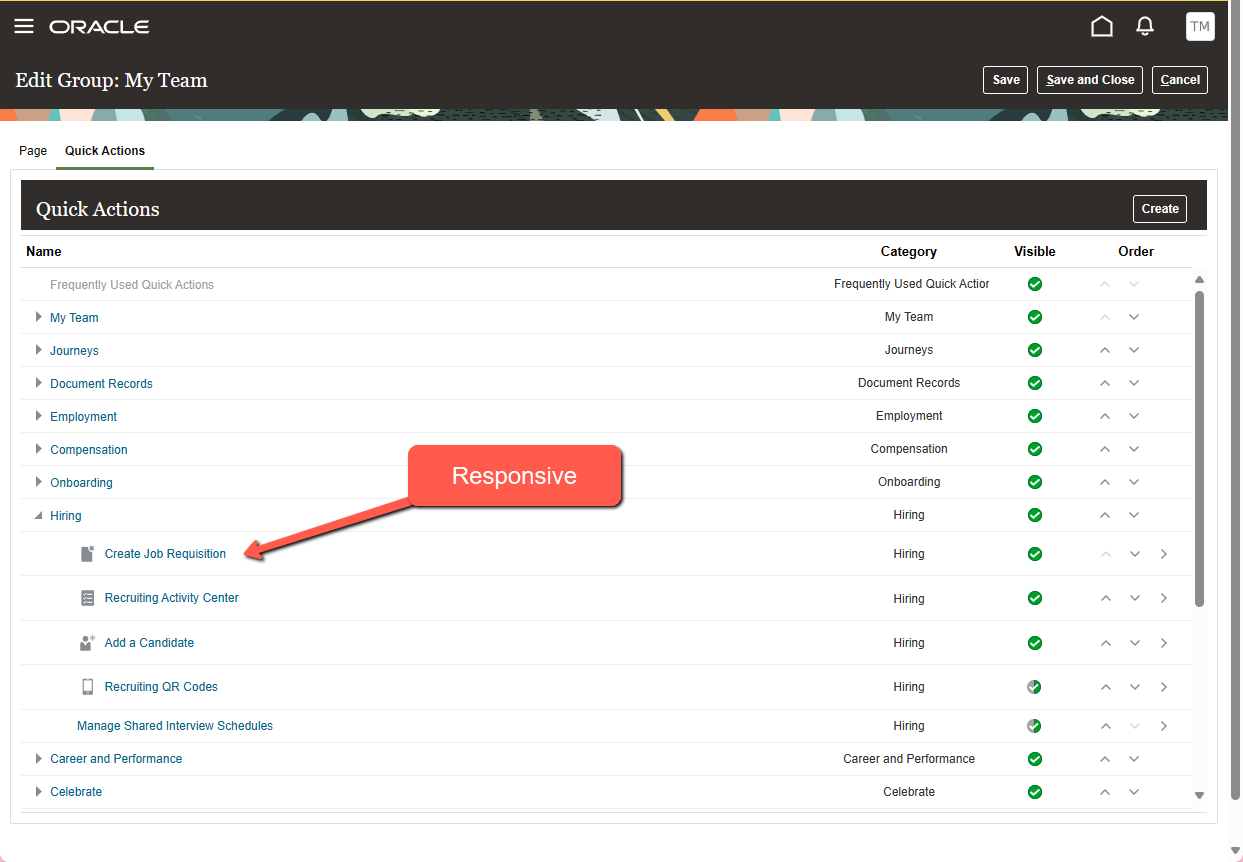Click the Save and Close button
The image size is (1243, 862).
click(1089, 79)
